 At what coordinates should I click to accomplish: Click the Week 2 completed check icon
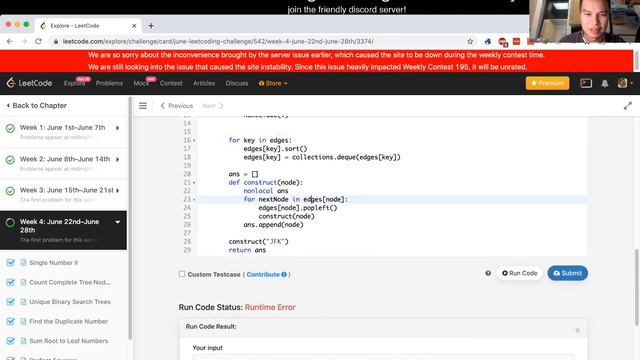coord(10,160)
